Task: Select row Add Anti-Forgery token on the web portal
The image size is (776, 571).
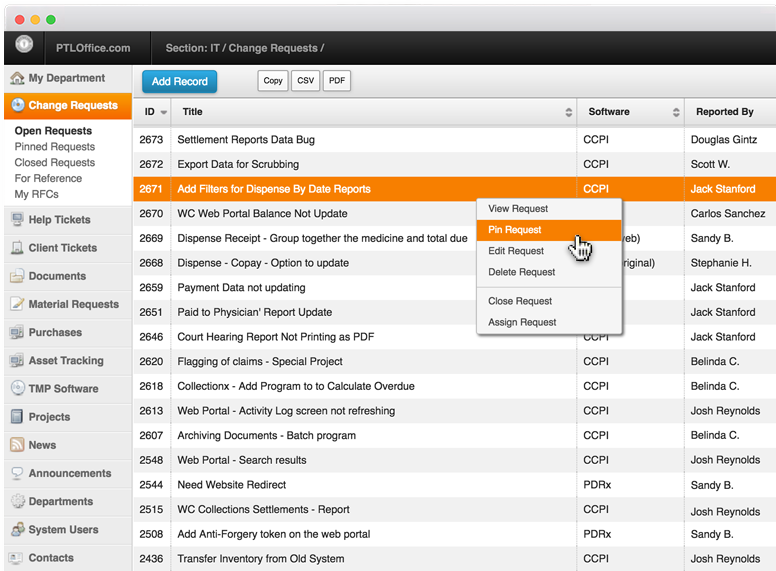Action: tap(454, 534)
